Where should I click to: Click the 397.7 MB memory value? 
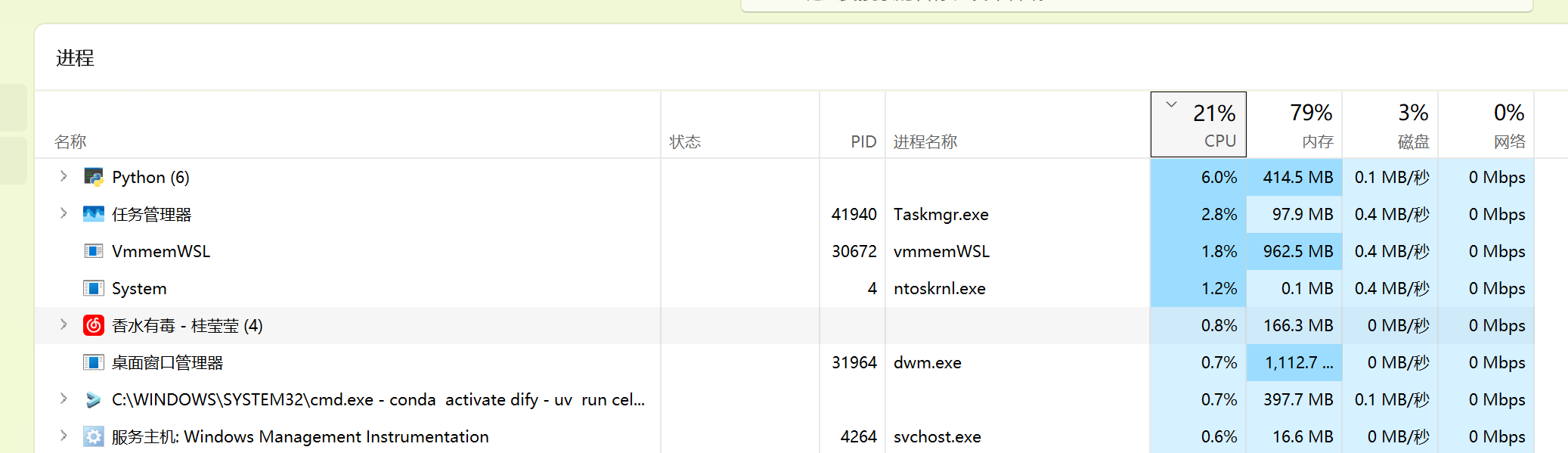[x=1298, y=399]
